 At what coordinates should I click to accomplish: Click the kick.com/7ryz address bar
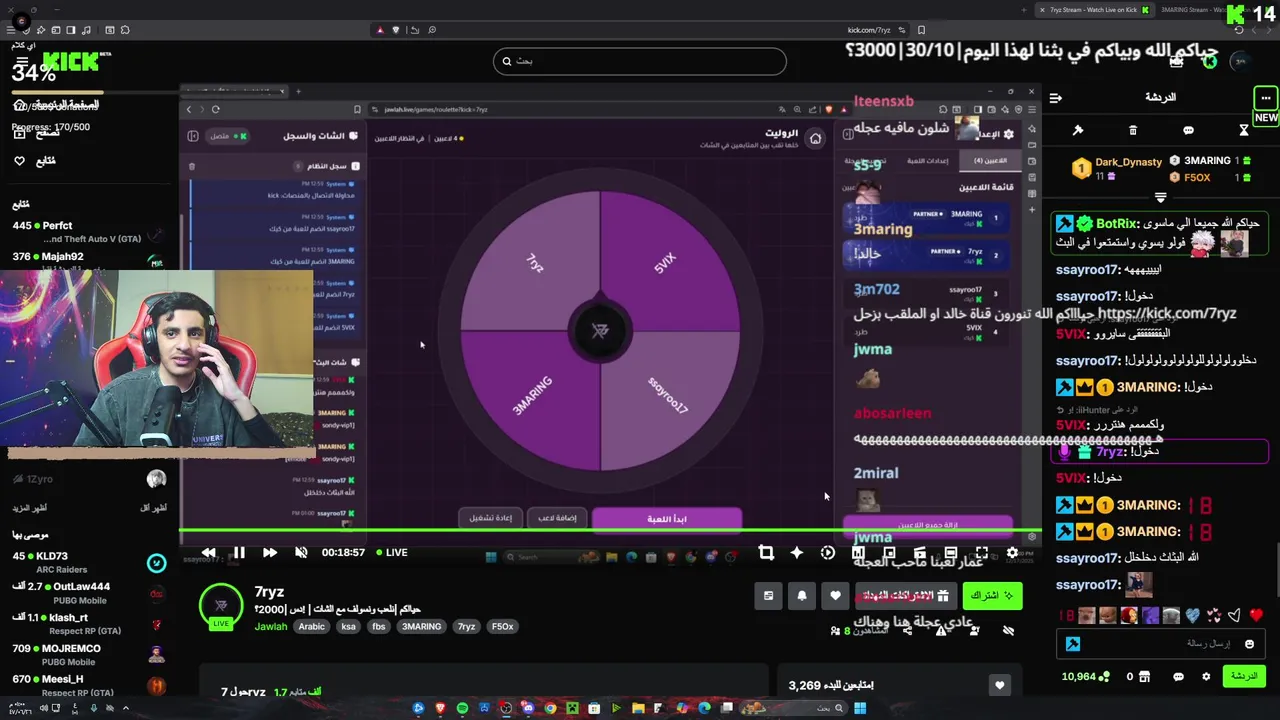click(x=868, y=30)
